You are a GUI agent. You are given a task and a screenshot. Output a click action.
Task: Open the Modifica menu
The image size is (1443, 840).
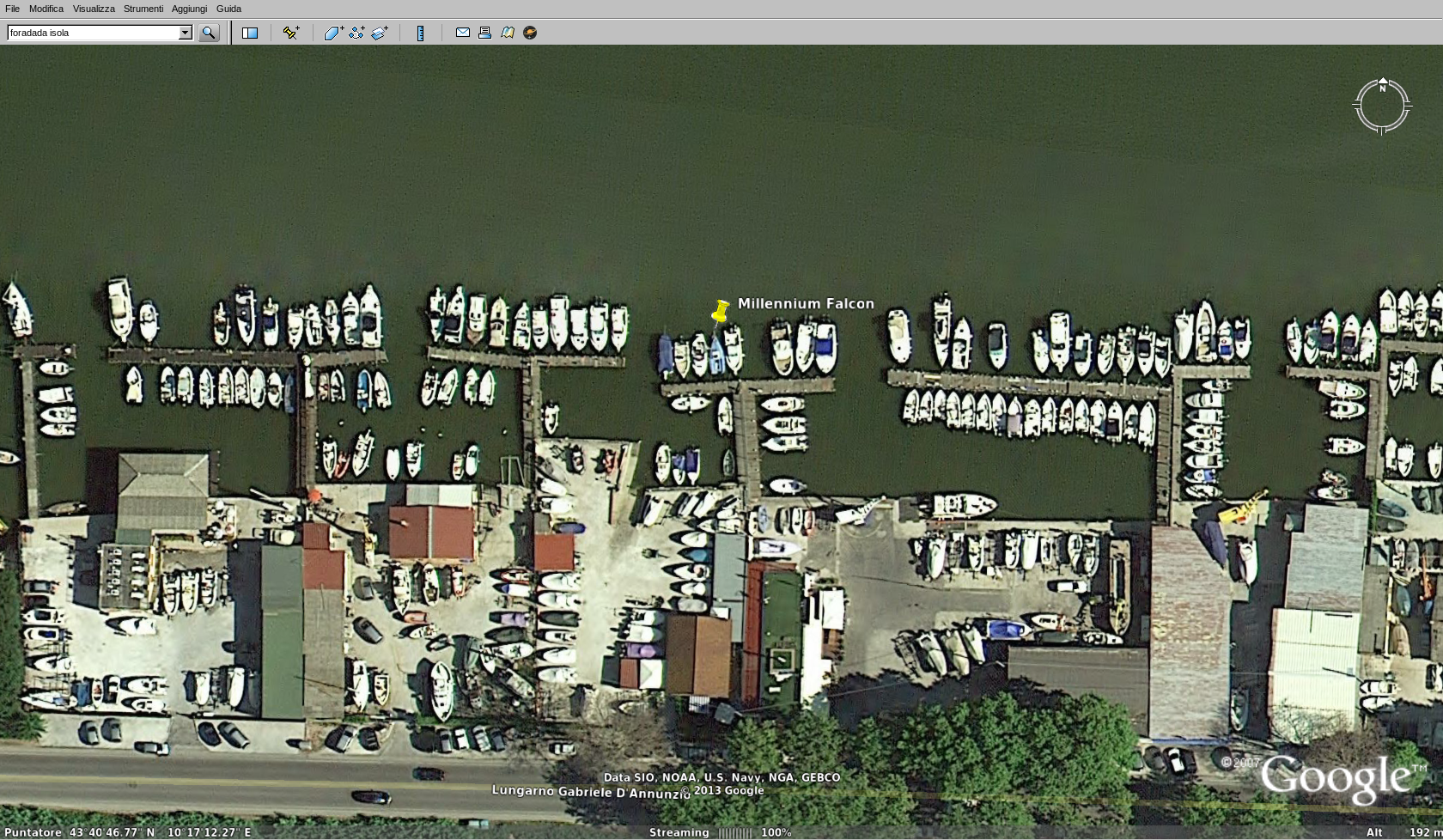[46, 9]
